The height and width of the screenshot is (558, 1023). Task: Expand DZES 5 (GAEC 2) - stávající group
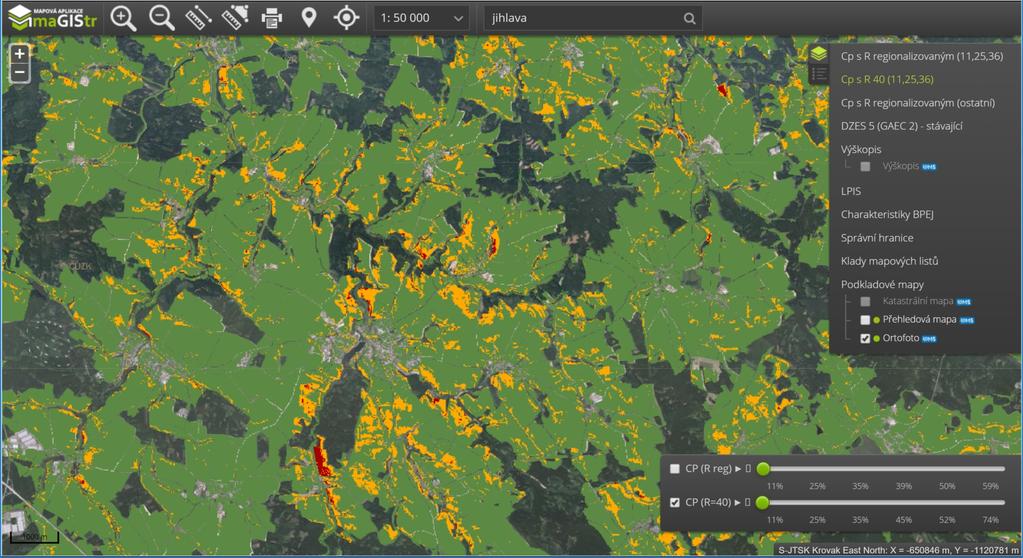tap(901, 126)
